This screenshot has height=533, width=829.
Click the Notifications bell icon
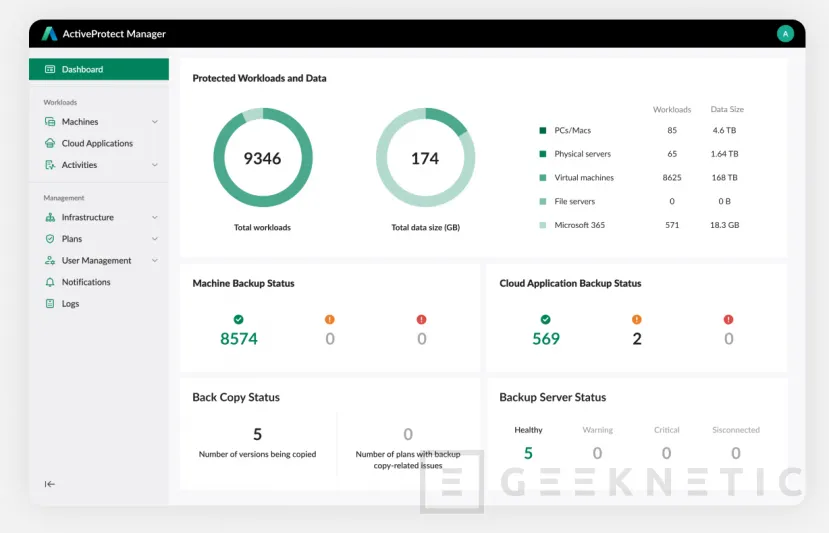(50, 282)
